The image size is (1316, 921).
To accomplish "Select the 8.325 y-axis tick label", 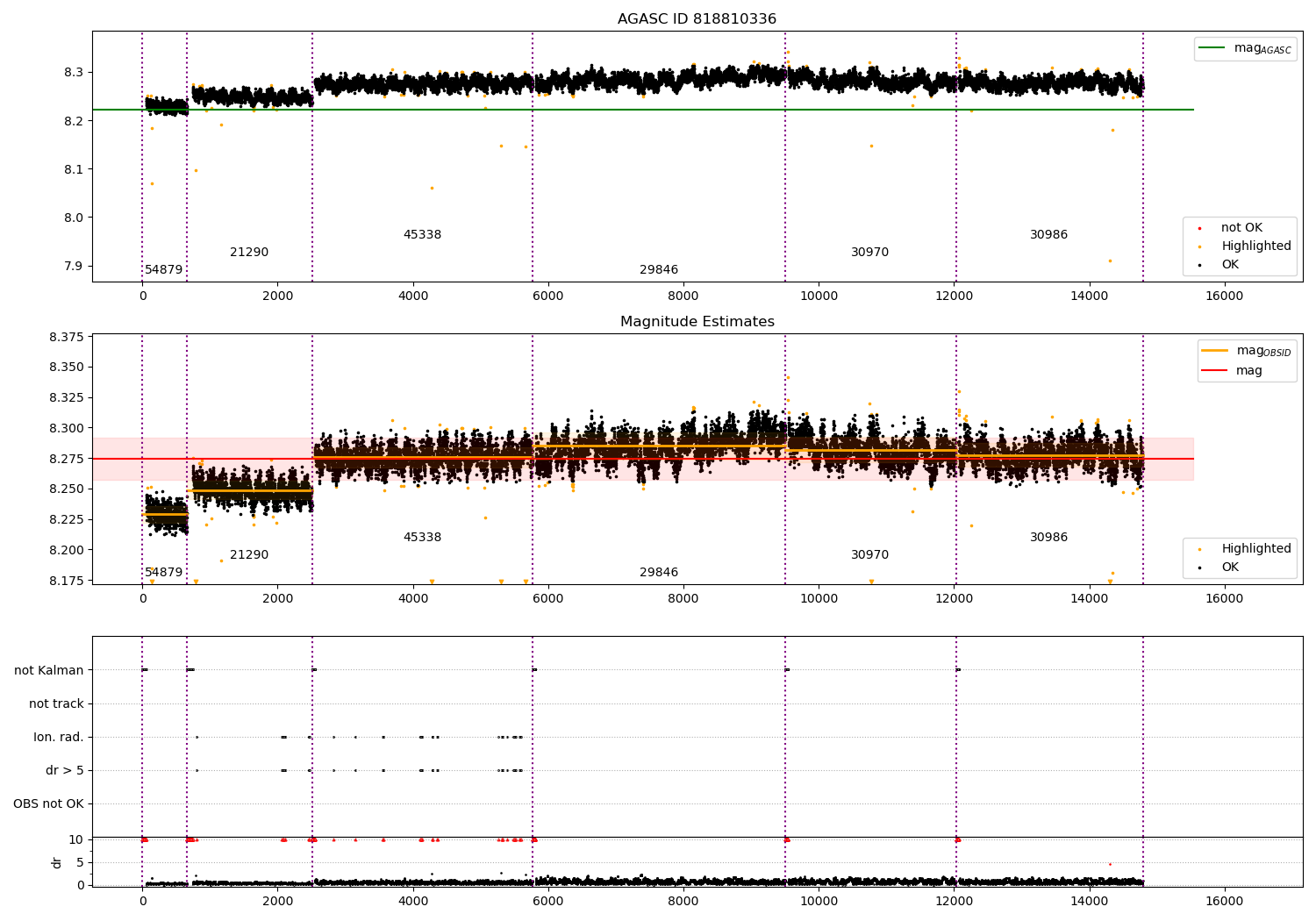I will point(66,398).
